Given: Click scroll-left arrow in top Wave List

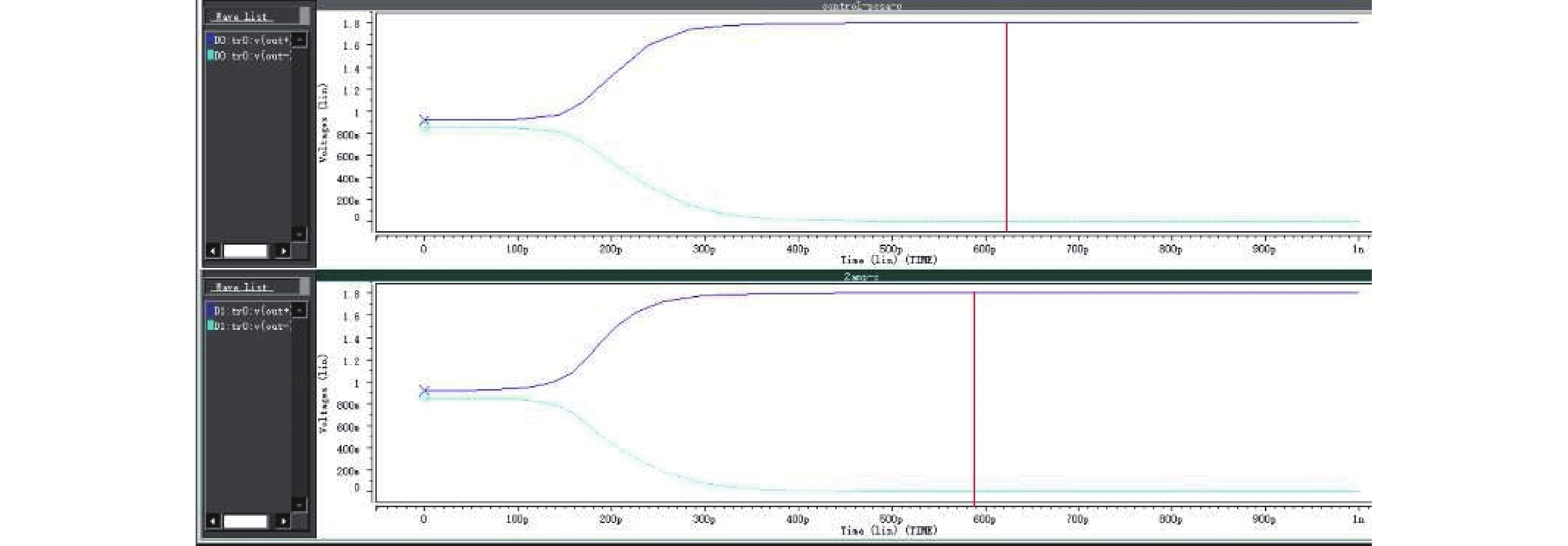Looking at the screenshot, I should (213, 251).
